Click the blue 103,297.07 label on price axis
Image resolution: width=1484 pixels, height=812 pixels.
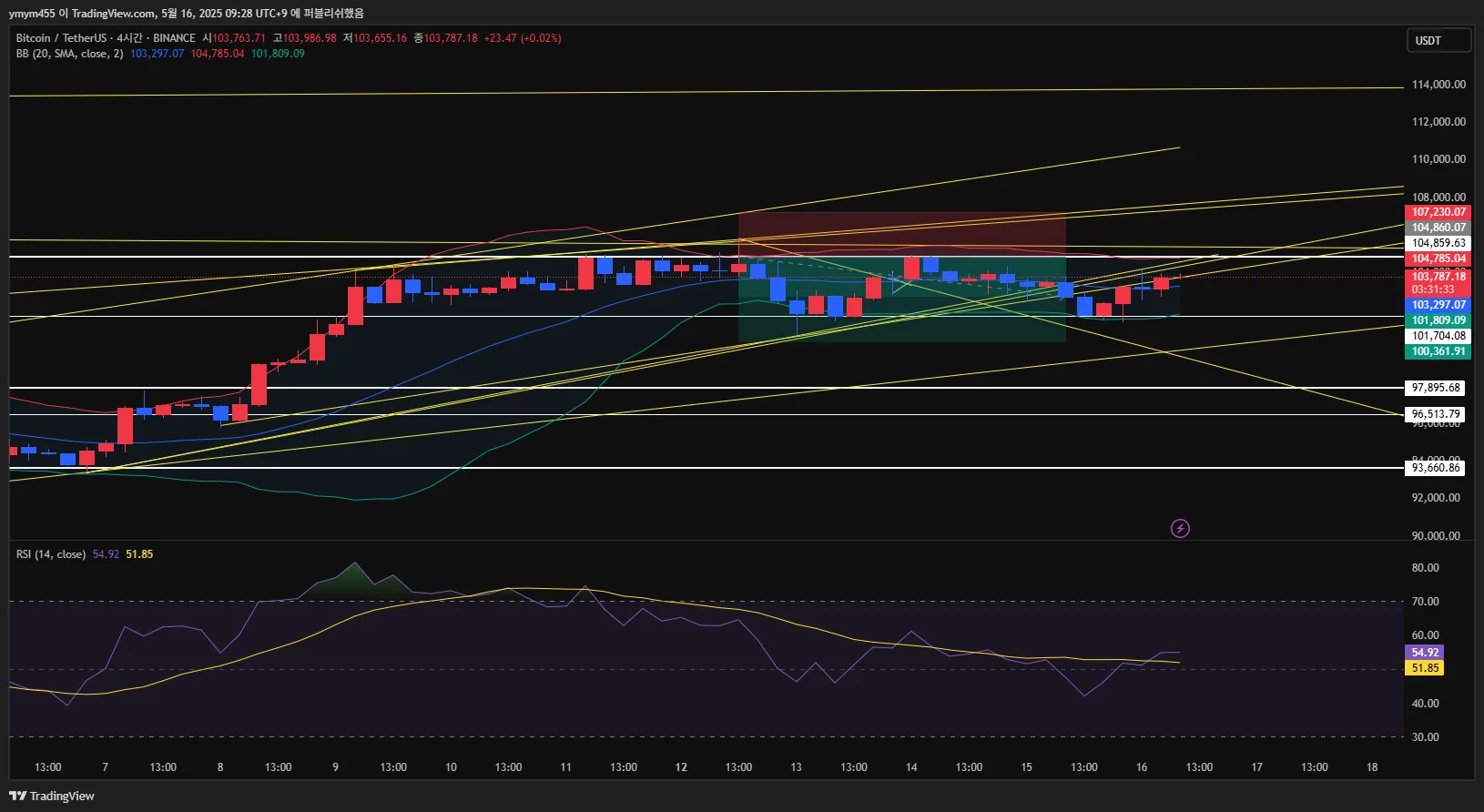tap(1438, 305)
